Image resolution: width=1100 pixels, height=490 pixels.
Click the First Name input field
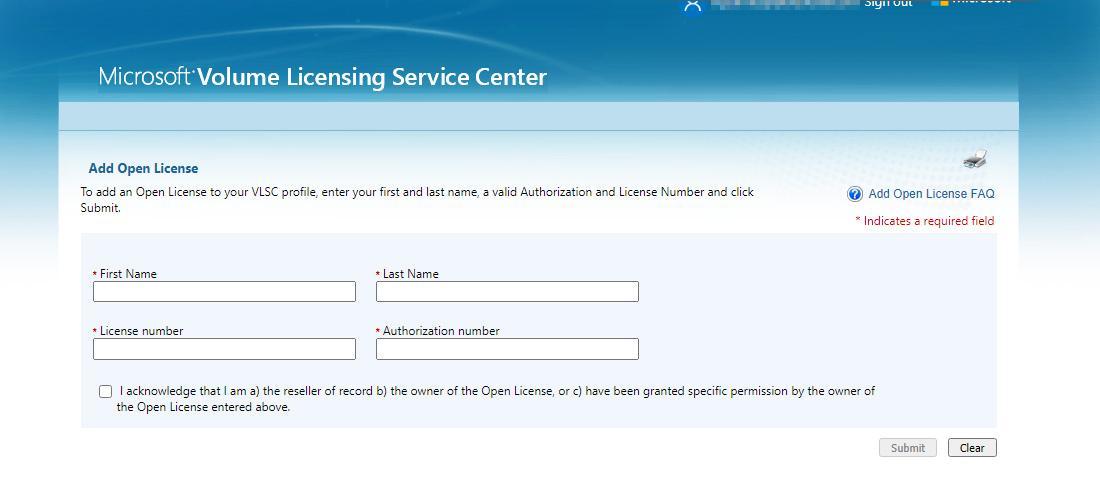click(x=224, y=291)
